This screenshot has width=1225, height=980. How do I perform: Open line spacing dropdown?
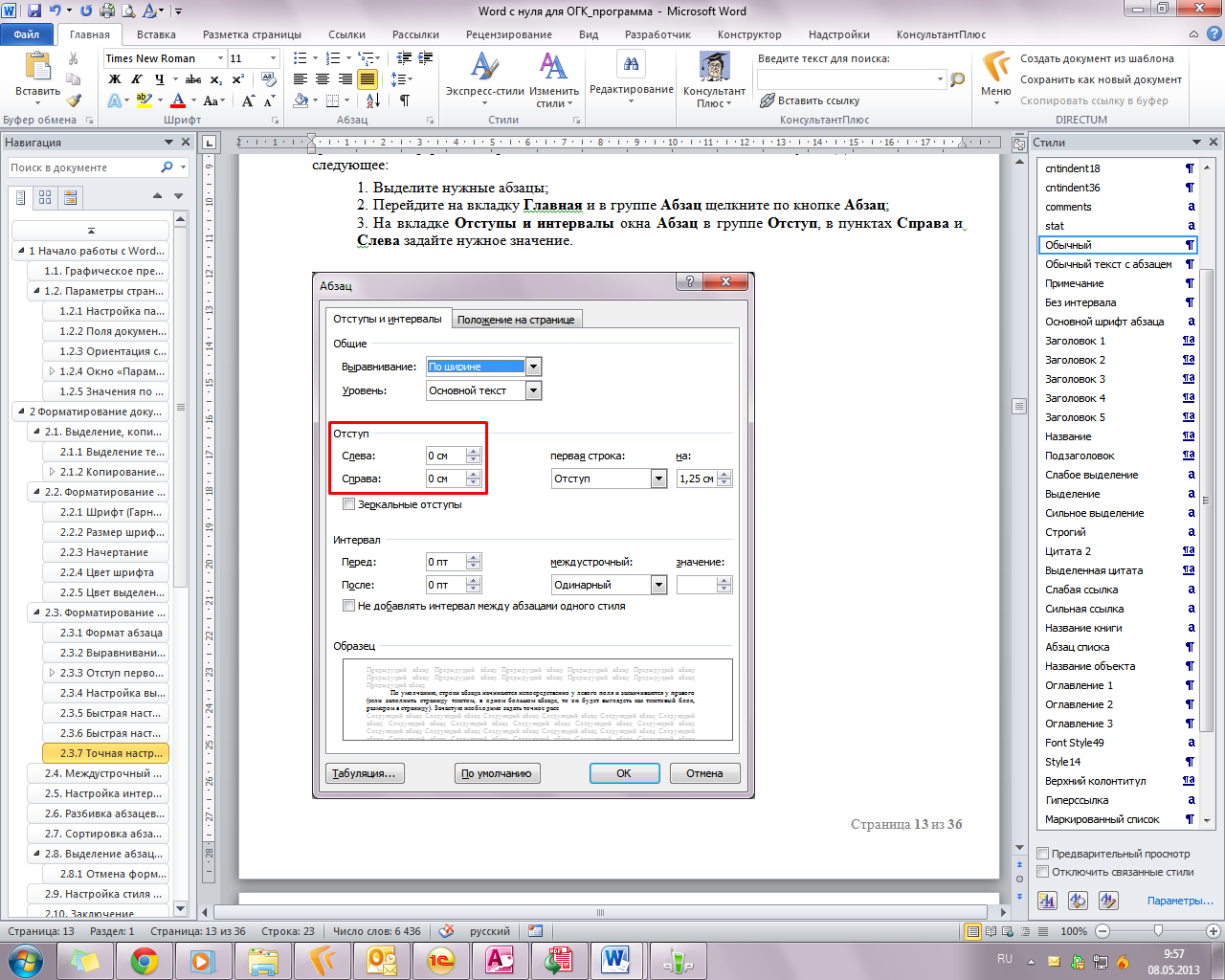pos(402,79)
